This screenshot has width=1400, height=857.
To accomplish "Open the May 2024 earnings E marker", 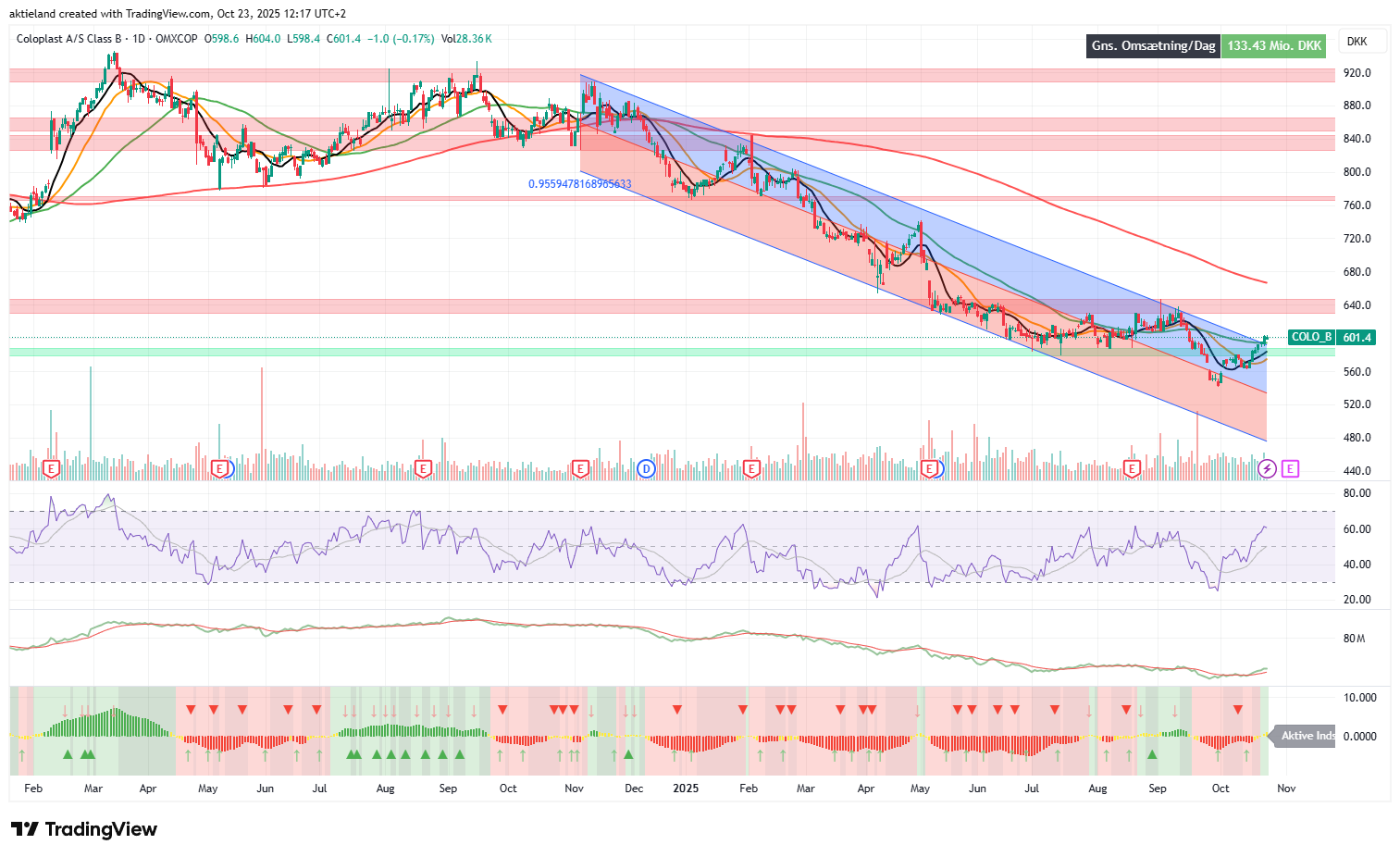I will (x=220, y=469).
